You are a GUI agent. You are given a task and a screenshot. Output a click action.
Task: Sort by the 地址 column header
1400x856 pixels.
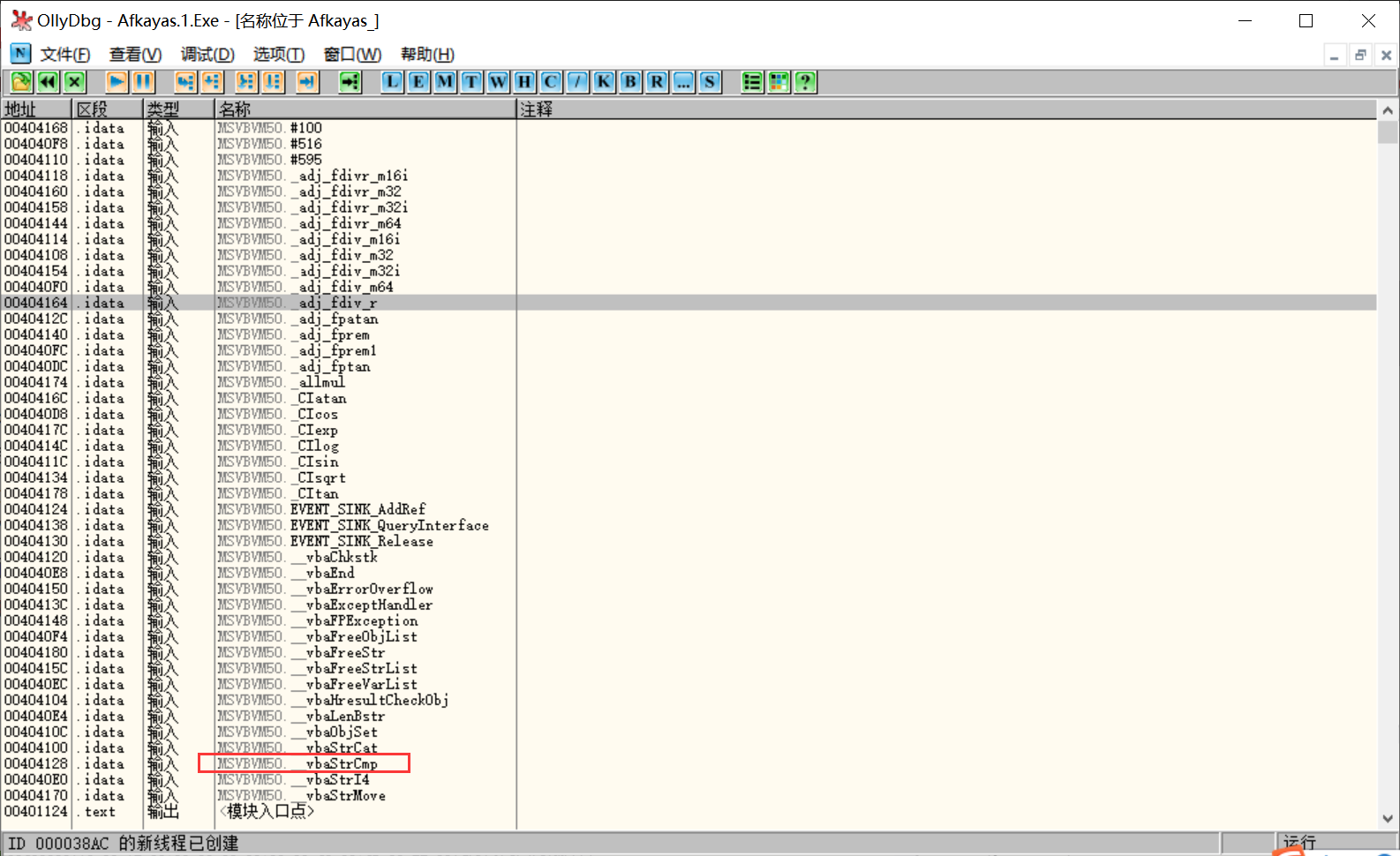pyautogui.click(x=36, y=109)
